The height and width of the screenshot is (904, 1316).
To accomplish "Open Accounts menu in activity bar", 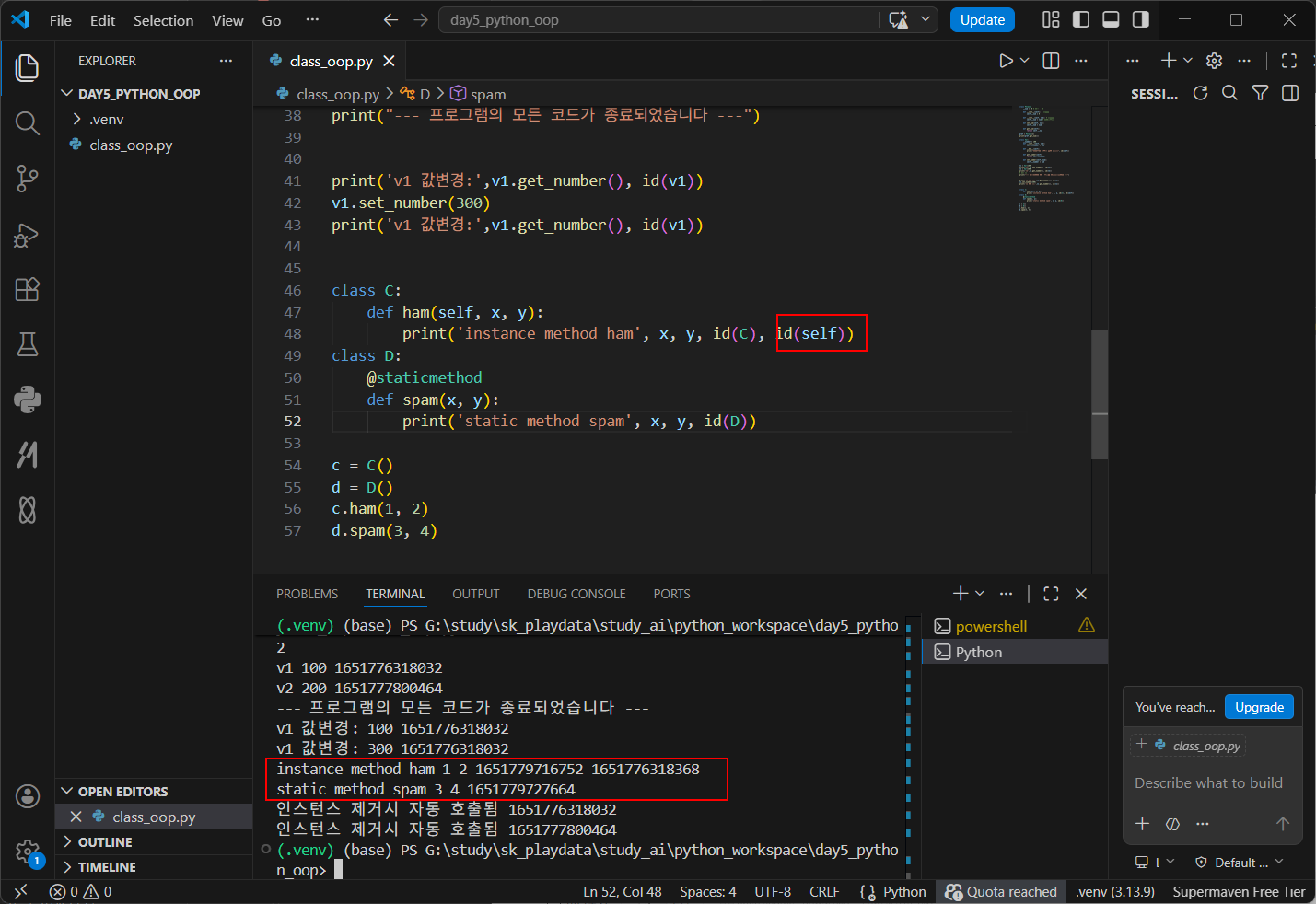I will [x=28, y=796].
